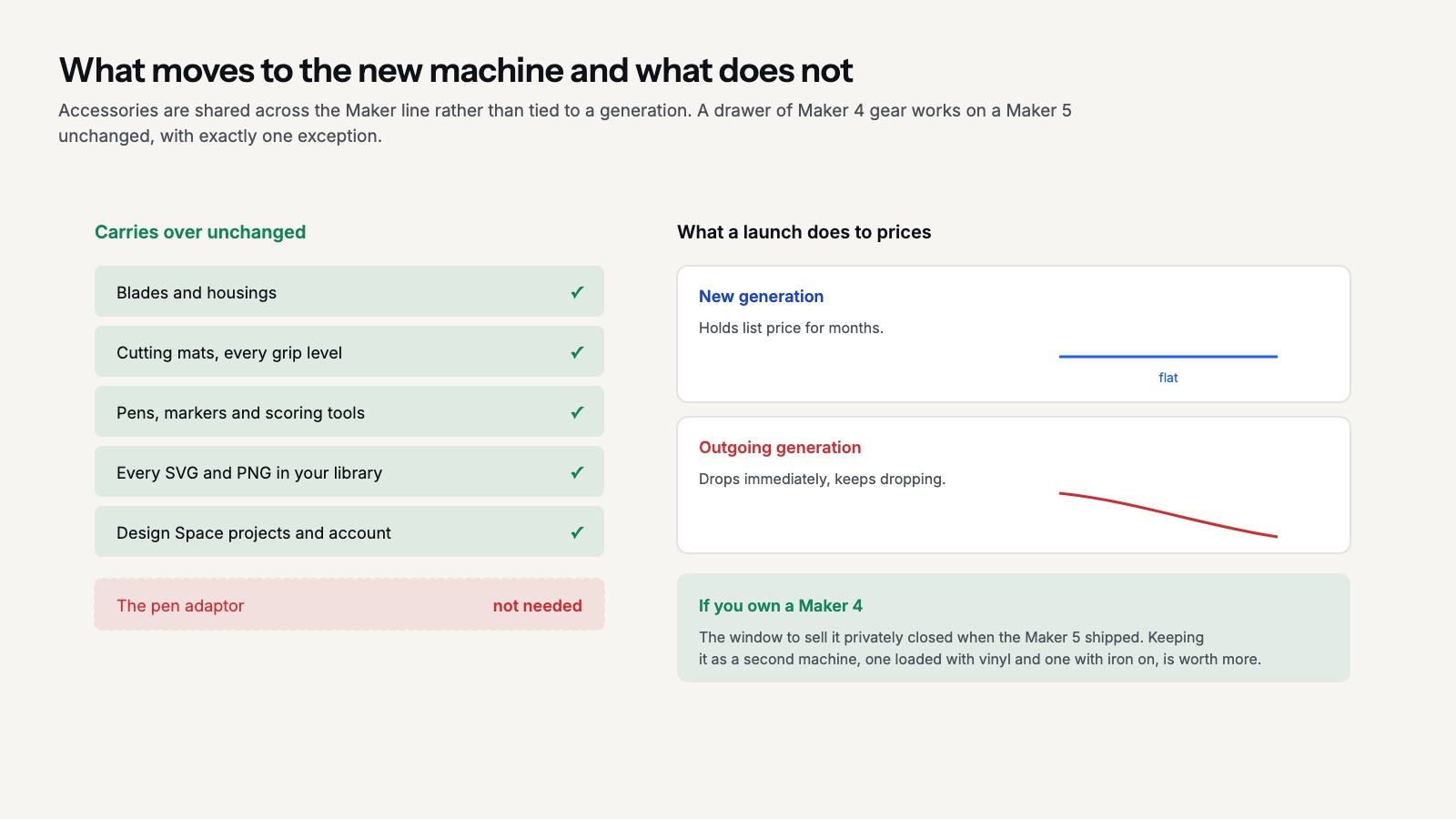Click the checkmark beside Blades and housings

pos(577,292)
